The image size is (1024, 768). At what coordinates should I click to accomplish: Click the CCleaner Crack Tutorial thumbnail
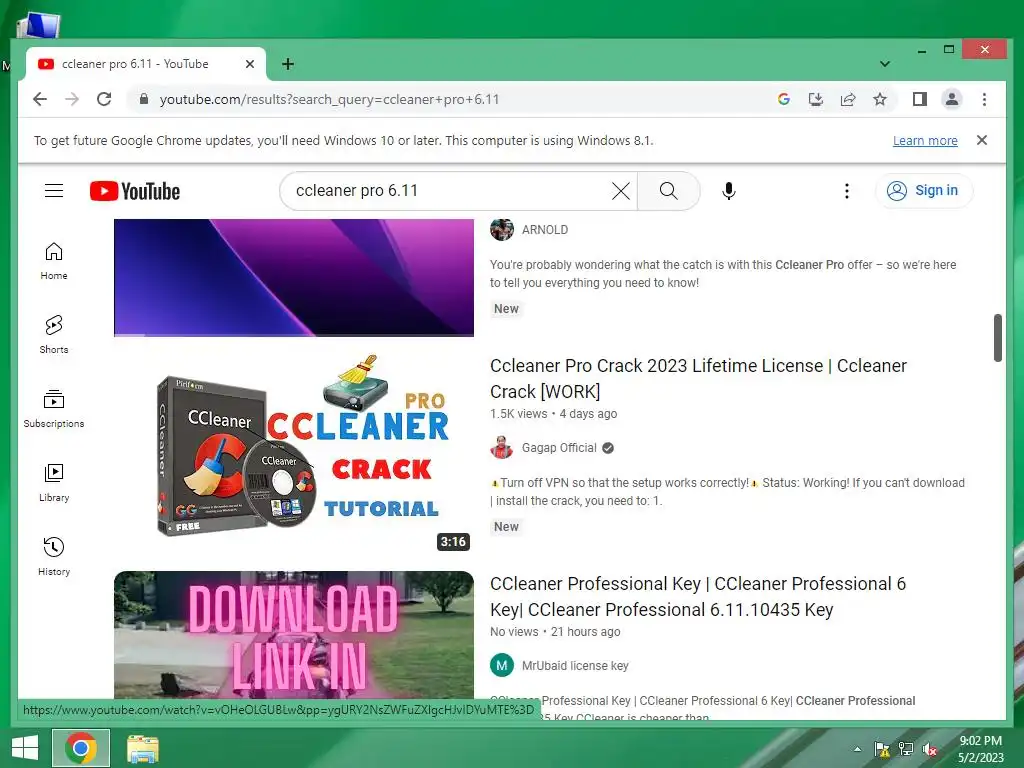click(294, 454)
